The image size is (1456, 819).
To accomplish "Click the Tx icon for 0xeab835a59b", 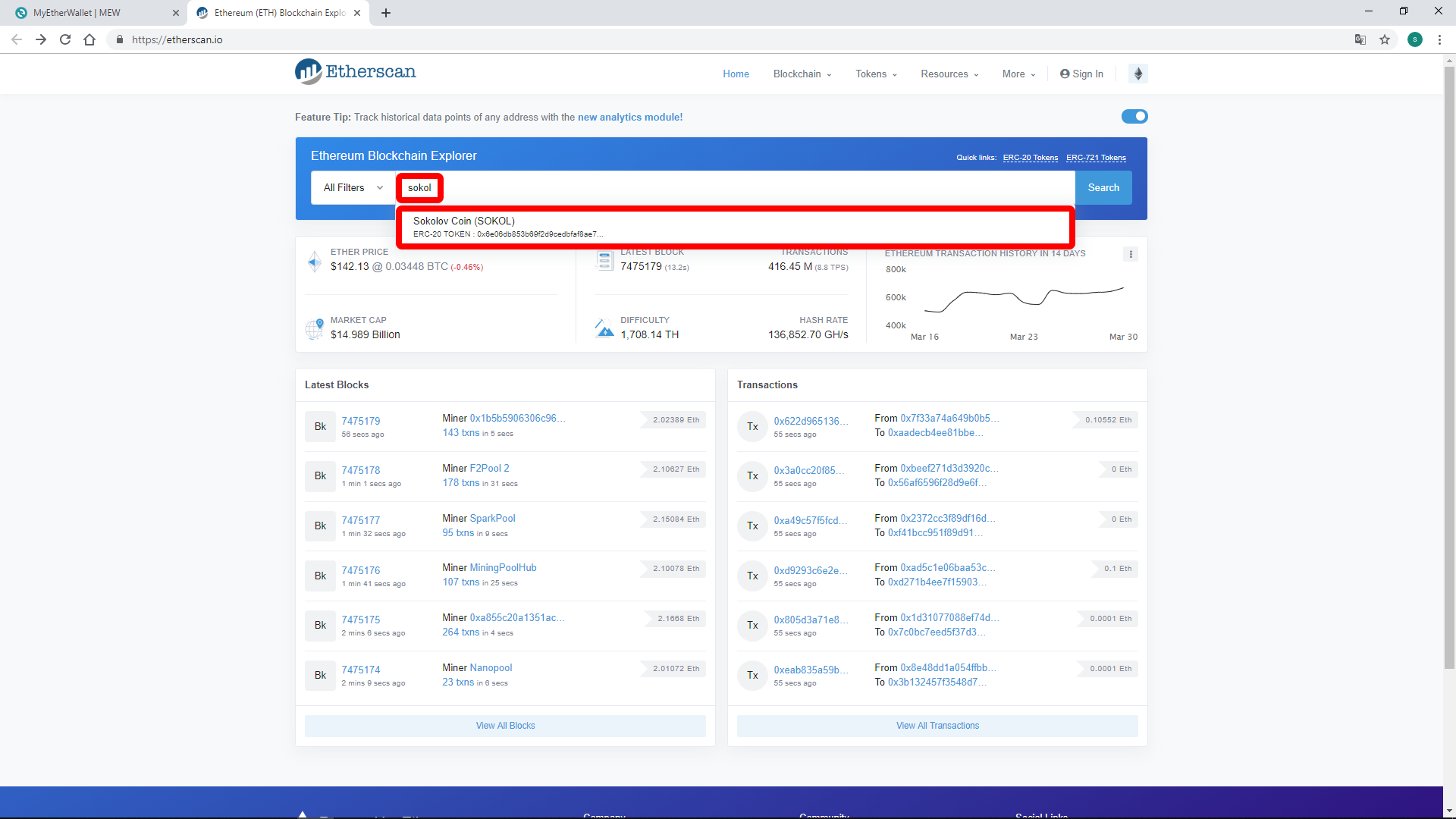I will [x=752, y=676].
